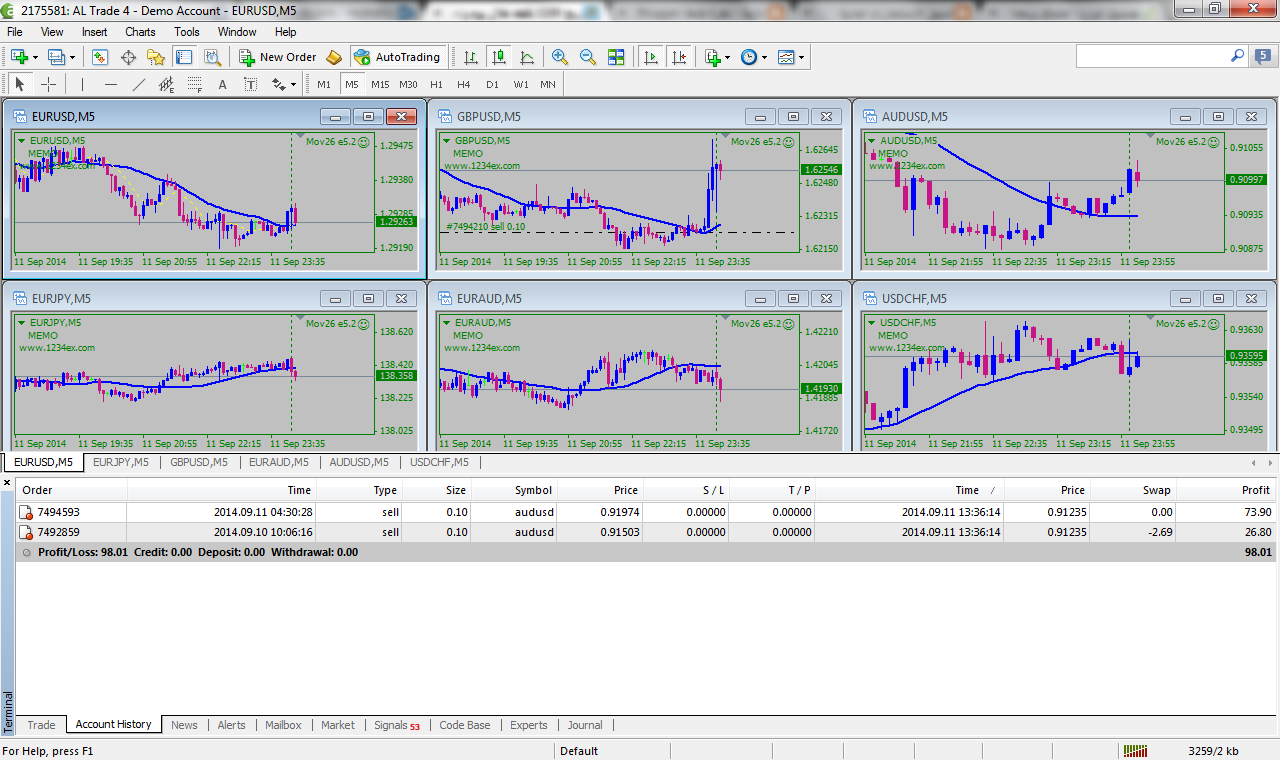Open the Signals terminal tab
The image size is (1280, 760).
coord(397,725)
